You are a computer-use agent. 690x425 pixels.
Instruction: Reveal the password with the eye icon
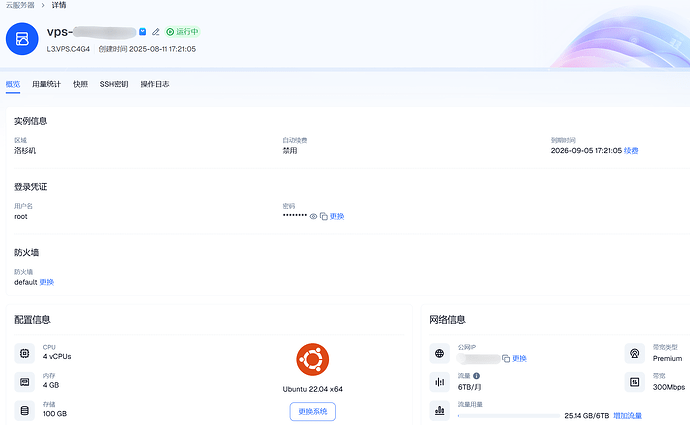[x=313, y=216]
